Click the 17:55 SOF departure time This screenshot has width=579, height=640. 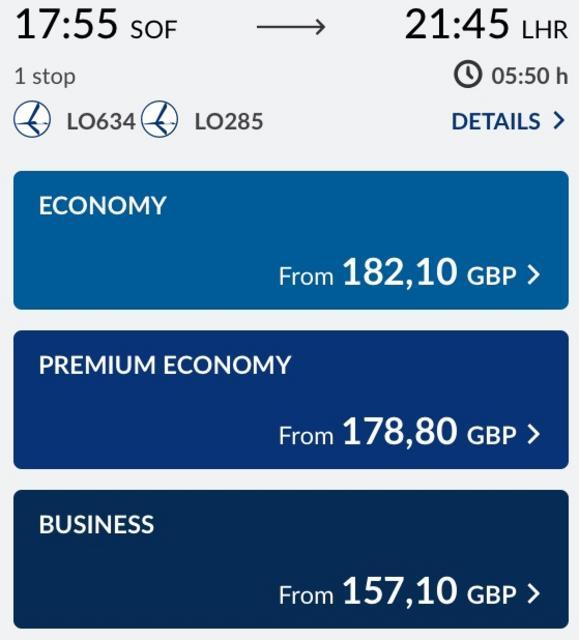coord(96,25)
